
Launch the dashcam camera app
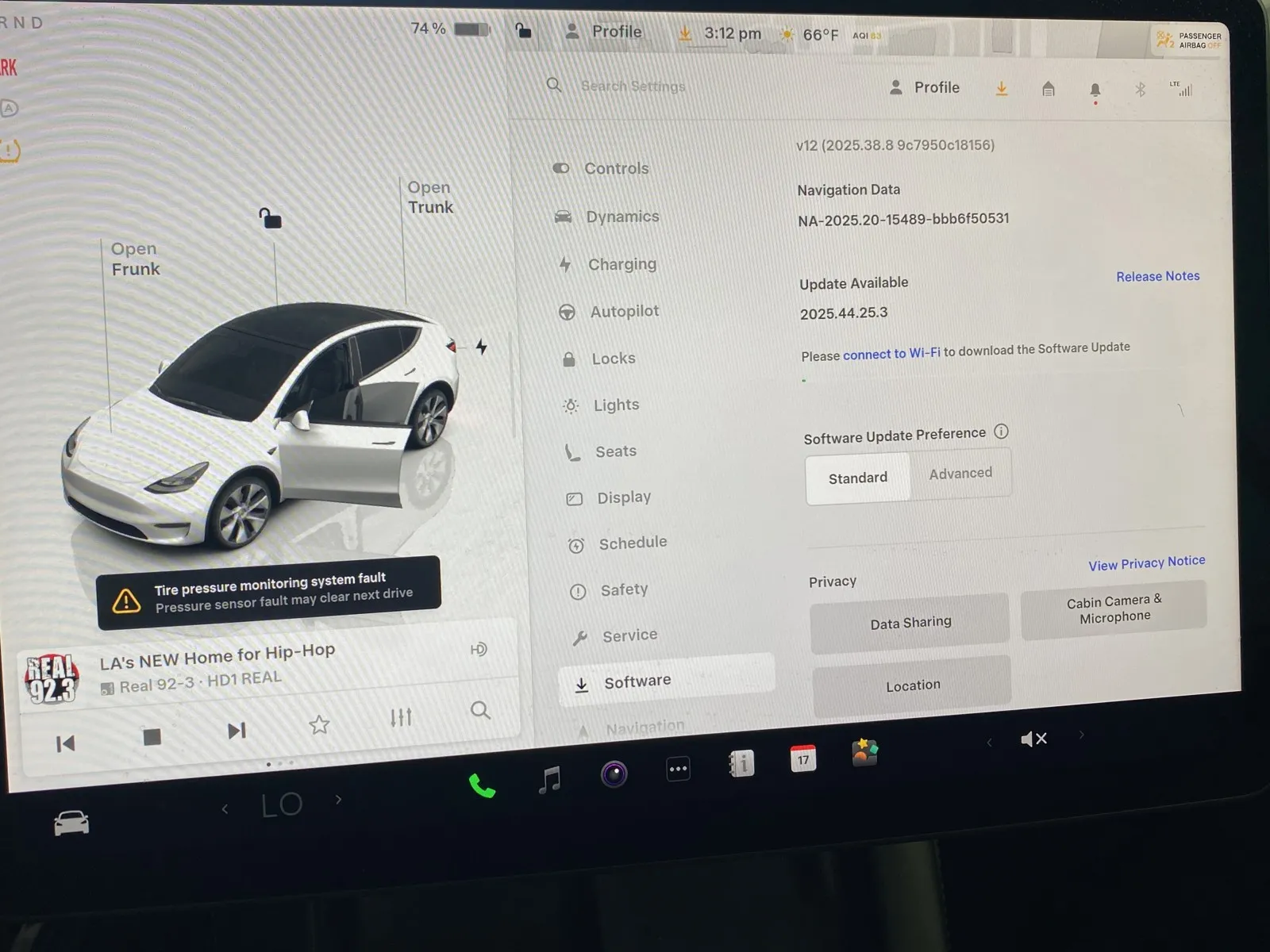(x=614, y=773)
